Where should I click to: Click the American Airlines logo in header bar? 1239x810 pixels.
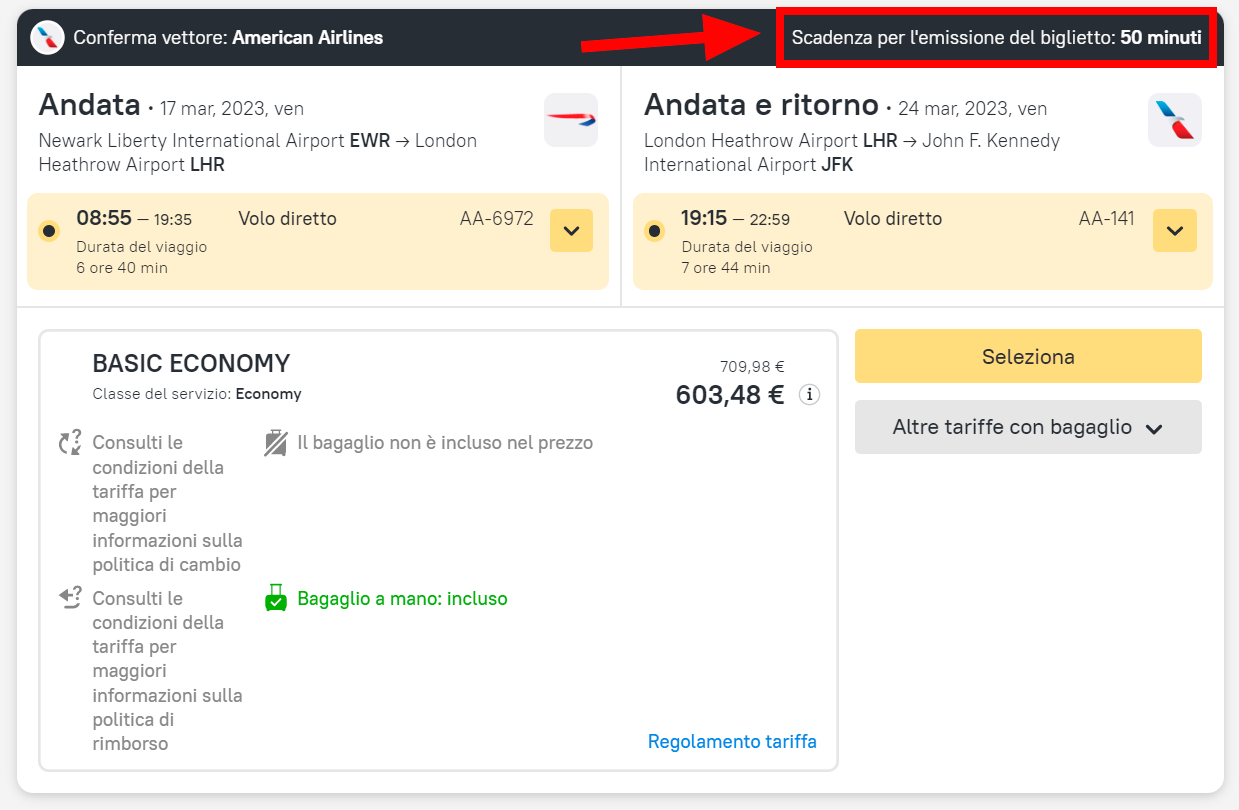click(x=47, y=38)
